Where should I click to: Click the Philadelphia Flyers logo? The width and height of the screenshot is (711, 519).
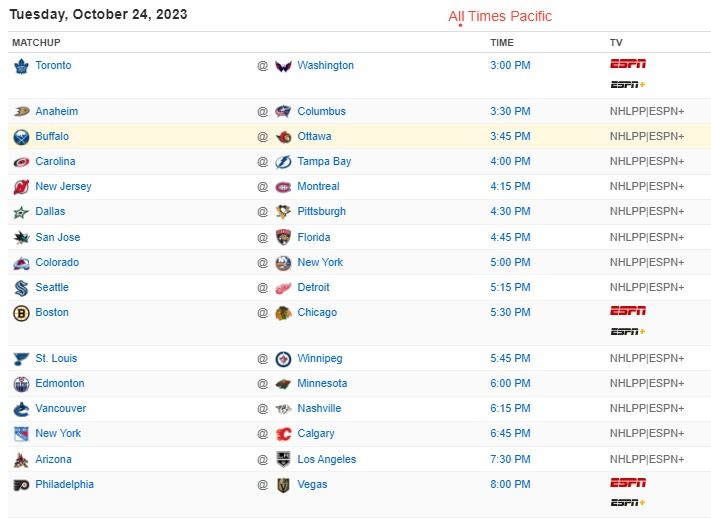(x=21, y=485)
